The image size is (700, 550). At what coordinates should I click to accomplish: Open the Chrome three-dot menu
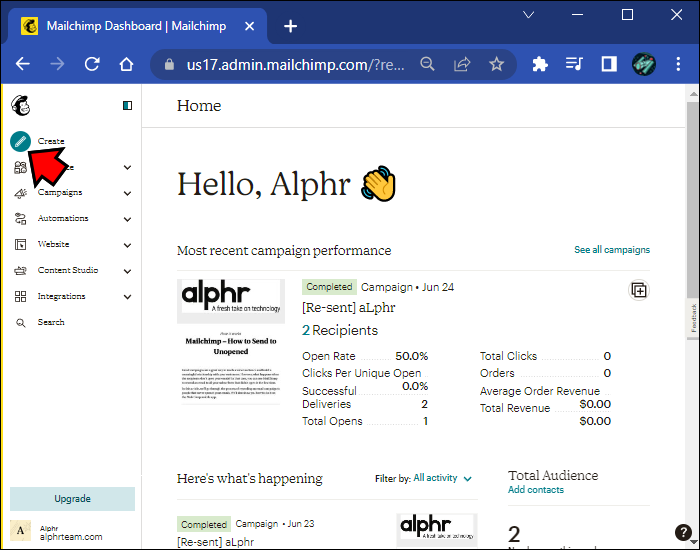(x=678, y=64)
